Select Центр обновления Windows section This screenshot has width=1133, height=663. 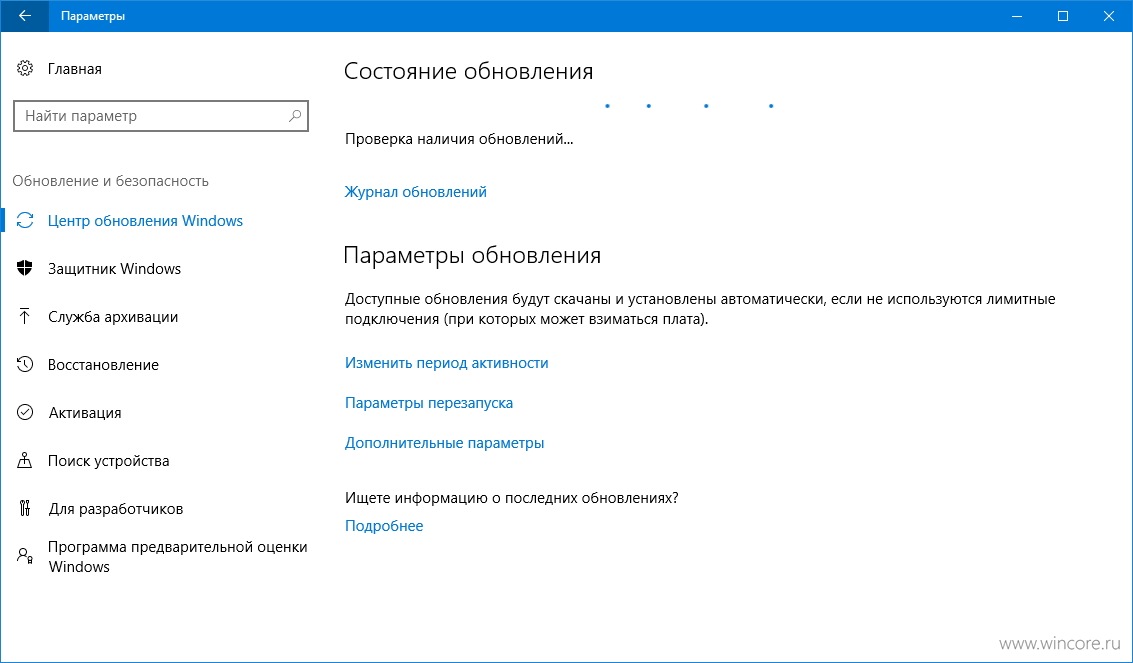[145, 220]
